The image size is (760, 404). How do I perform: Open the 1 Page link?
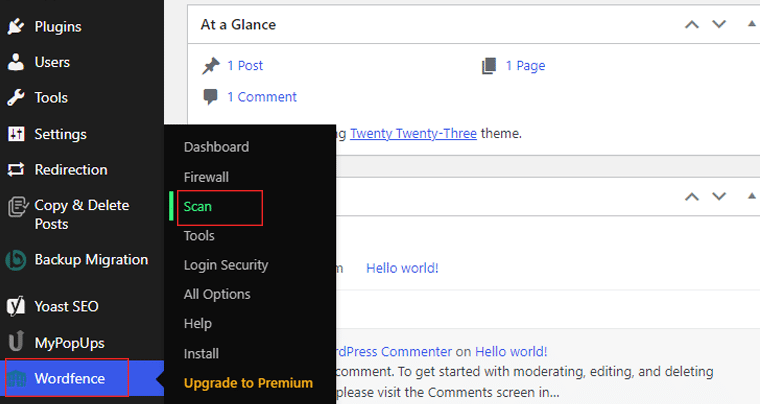[x=525, y=65]
